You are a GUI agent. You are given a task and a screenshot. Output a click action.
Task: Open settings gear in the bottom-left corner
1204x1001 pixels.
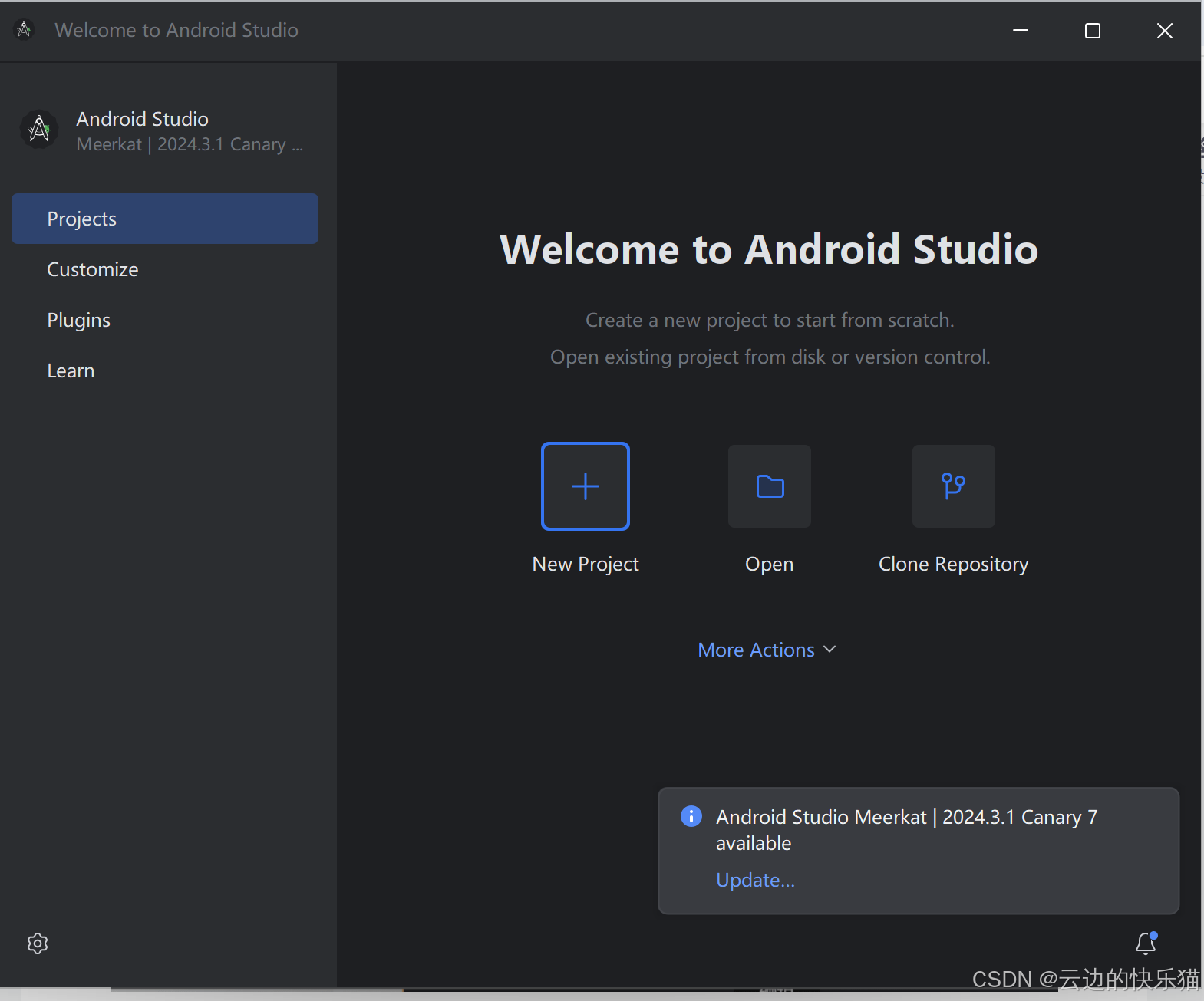click(38, 943)
